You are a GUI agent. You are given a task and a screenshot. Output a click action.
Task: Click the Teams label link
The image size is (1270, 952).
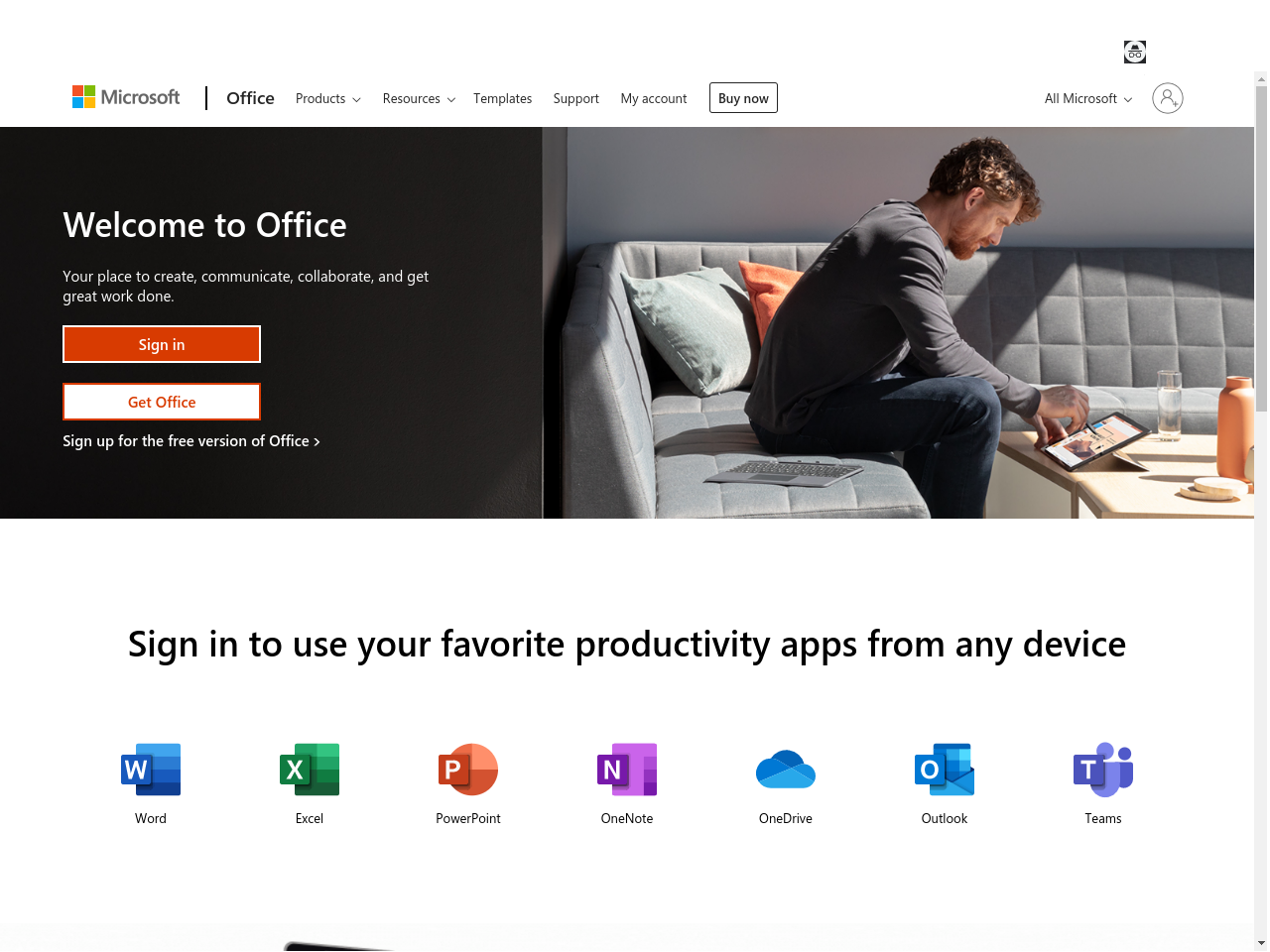(1103, 818)
